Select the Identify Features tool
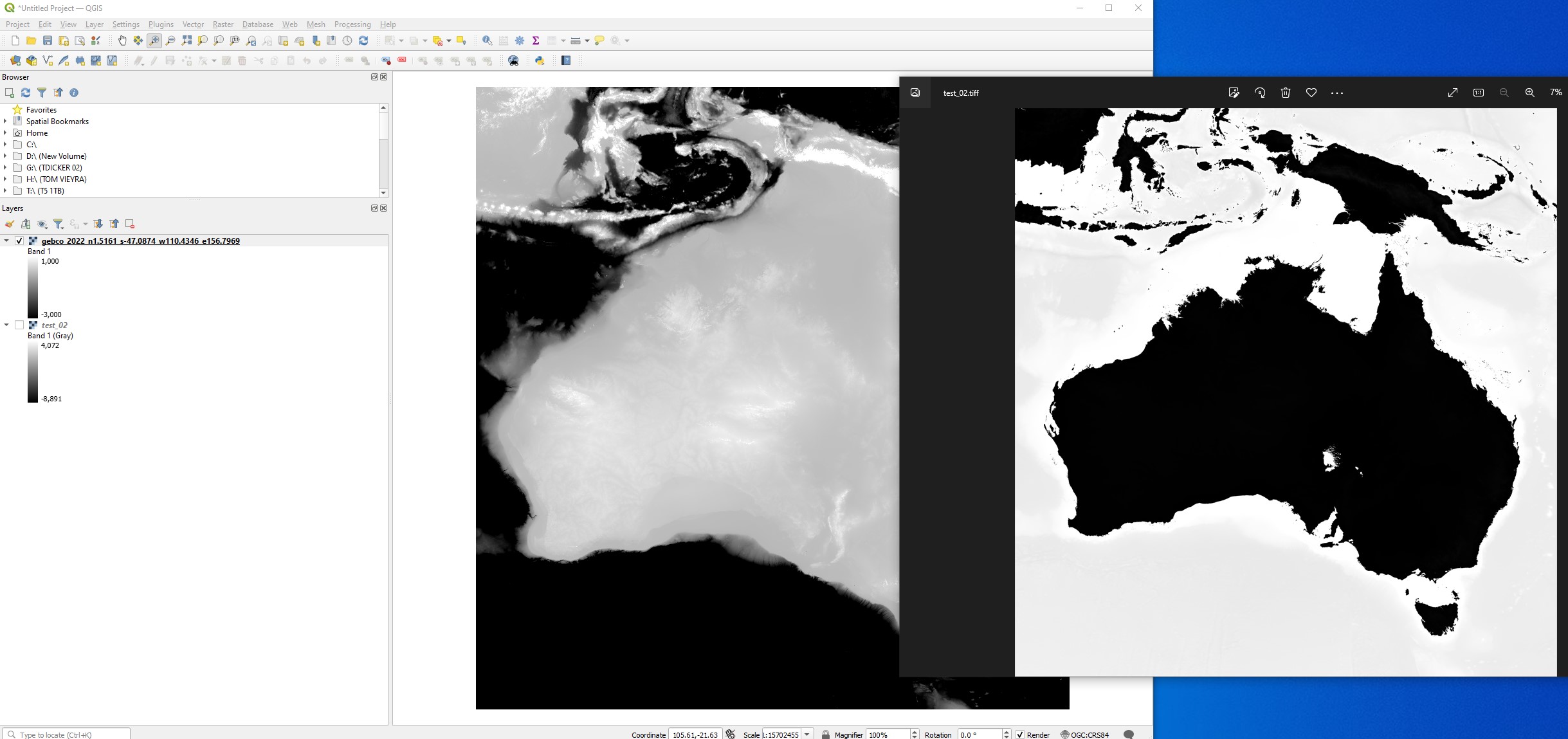The width and height of the screenshot is (1568, 739). (x=488, y=41)
